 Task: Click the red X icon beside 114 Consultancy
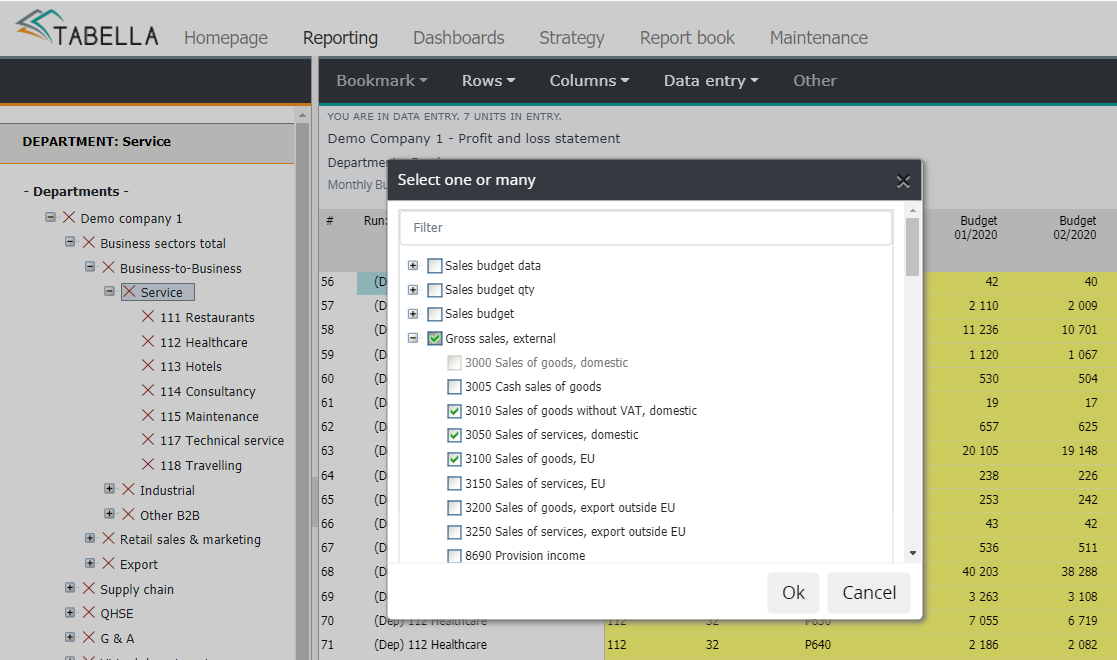point(148,391)
